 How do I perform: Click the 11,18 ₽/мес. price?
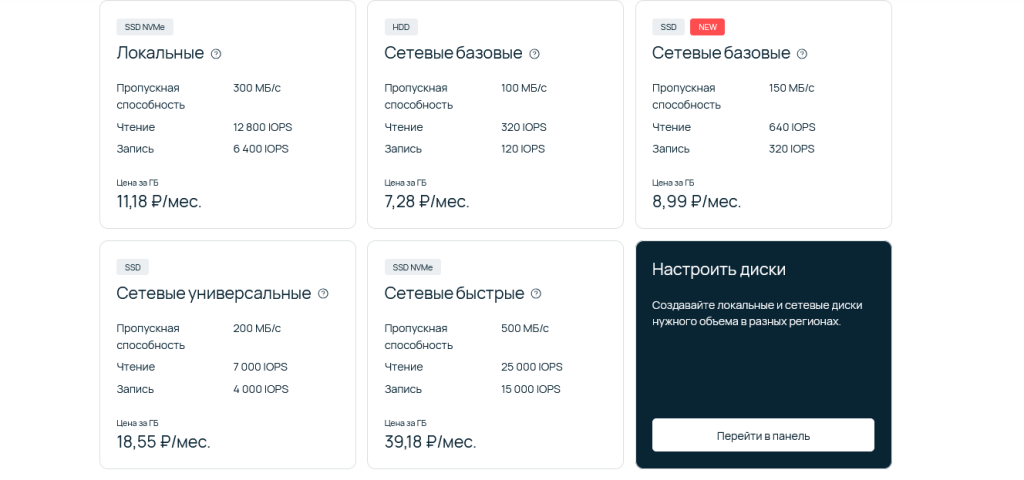coord(159,201)
